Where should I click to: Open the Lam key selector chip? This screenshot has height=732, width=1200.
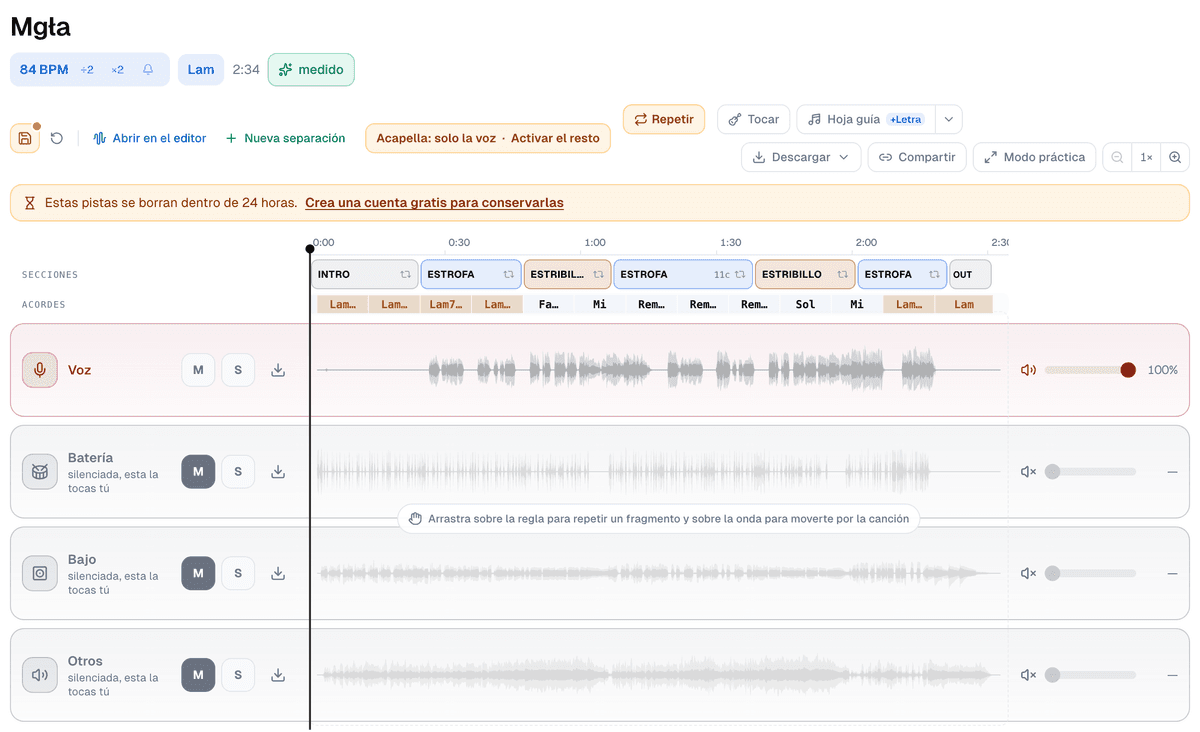point(201,70)
